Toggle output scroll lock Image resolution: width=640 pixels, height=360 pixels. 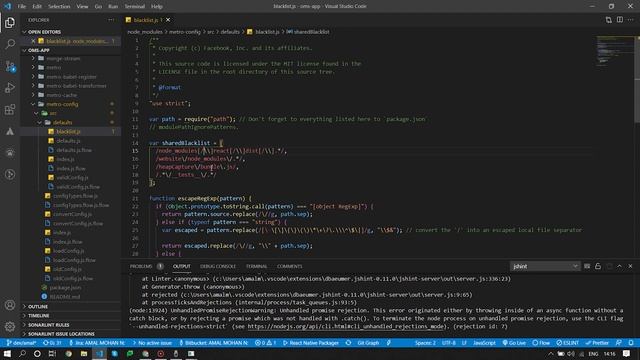(x=598, y=266)
